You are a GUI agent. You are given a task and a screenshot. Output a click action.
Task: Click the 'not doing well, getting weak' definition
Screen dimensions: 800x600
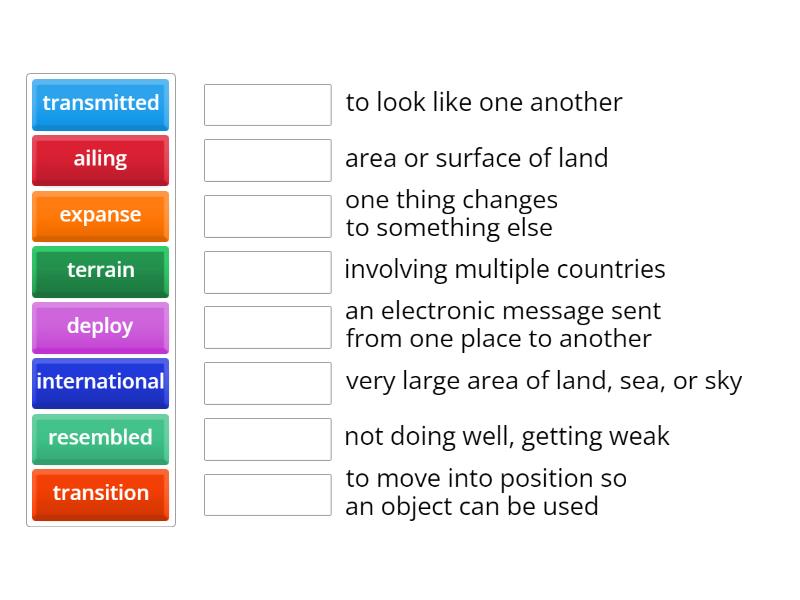pos(507,437)
